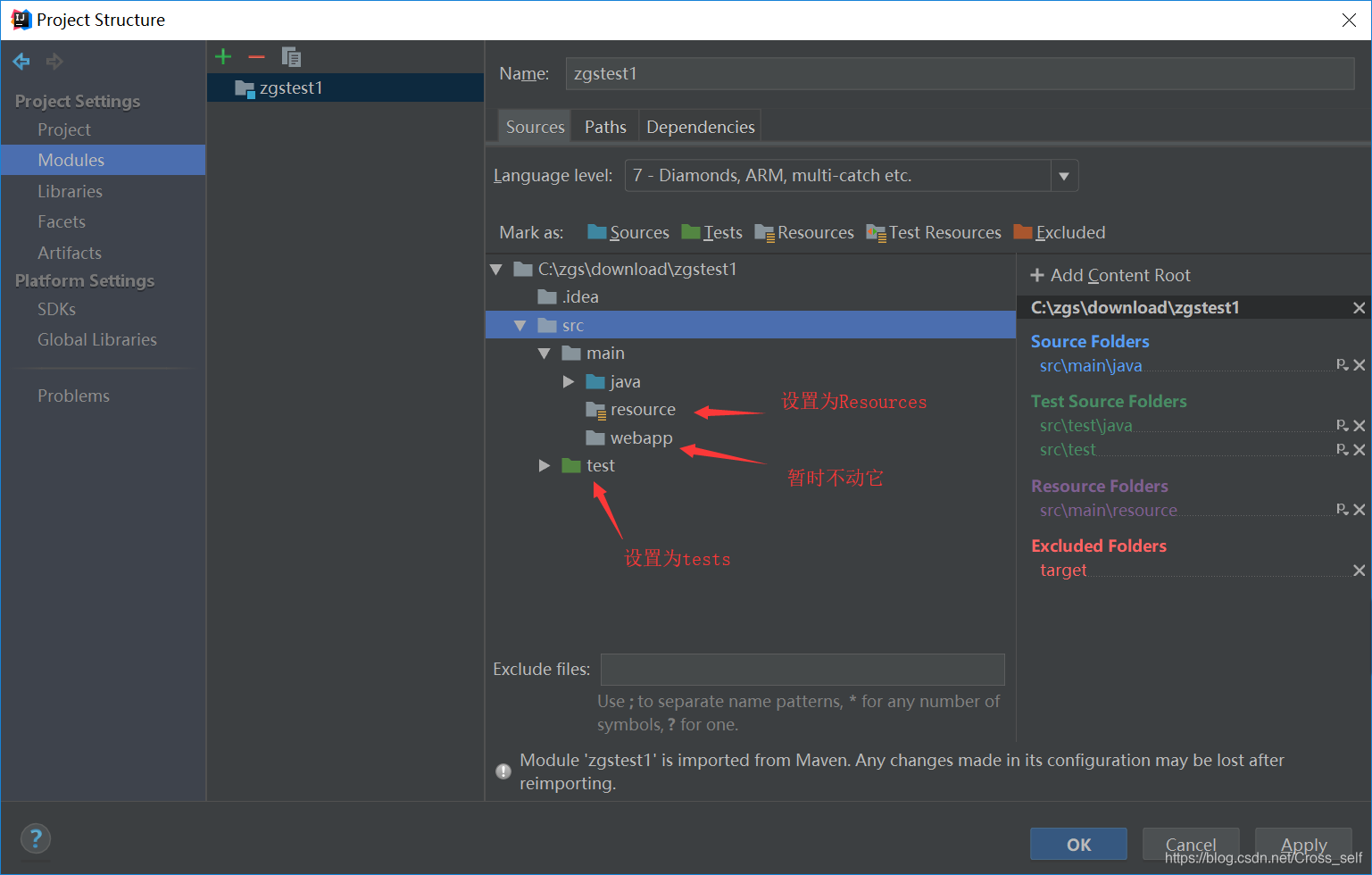This screenshot has height=875, width=1372.
Task: Click the module Name input field
Action: coord(960,73)
